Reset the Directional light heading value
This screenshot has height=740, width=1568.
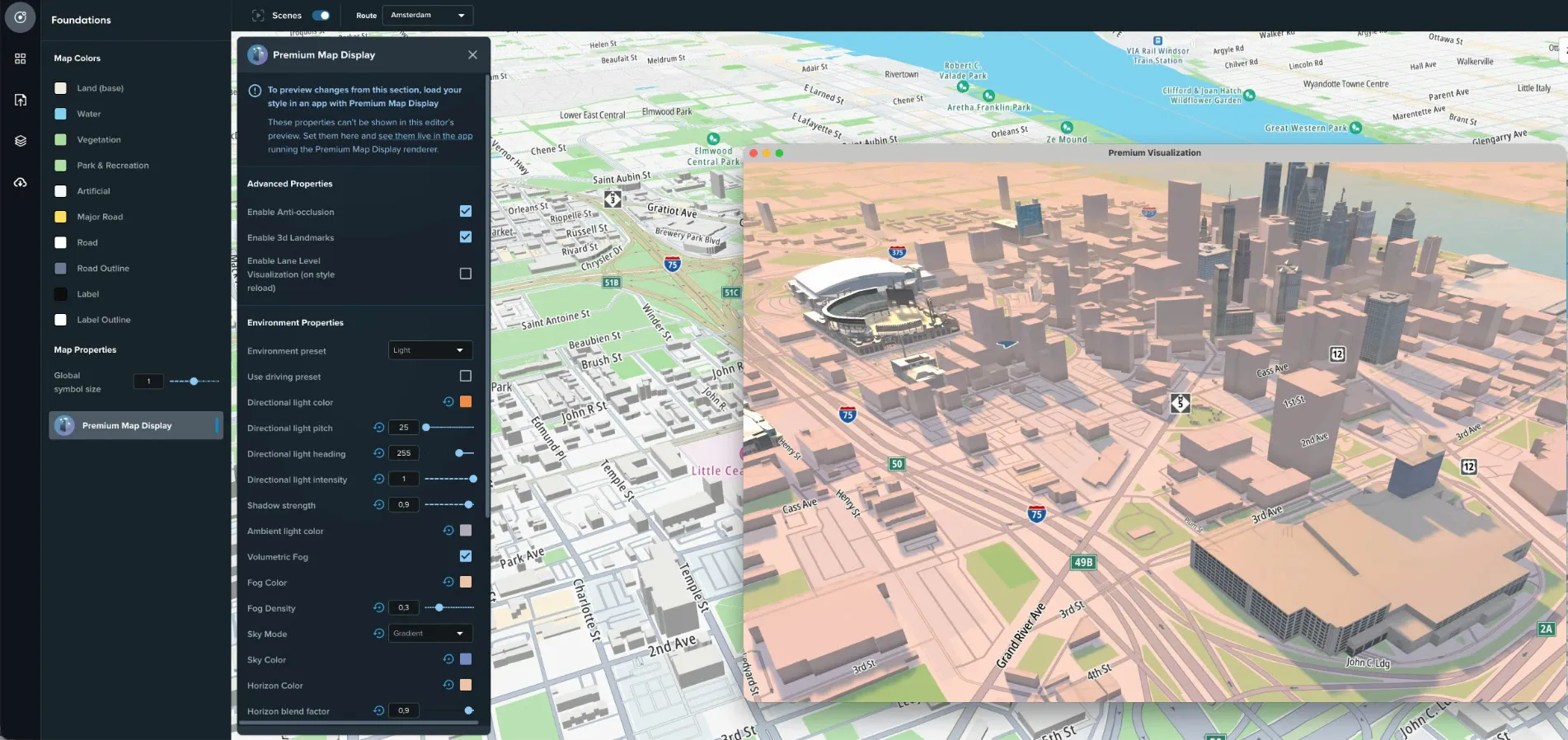(379, 453)
